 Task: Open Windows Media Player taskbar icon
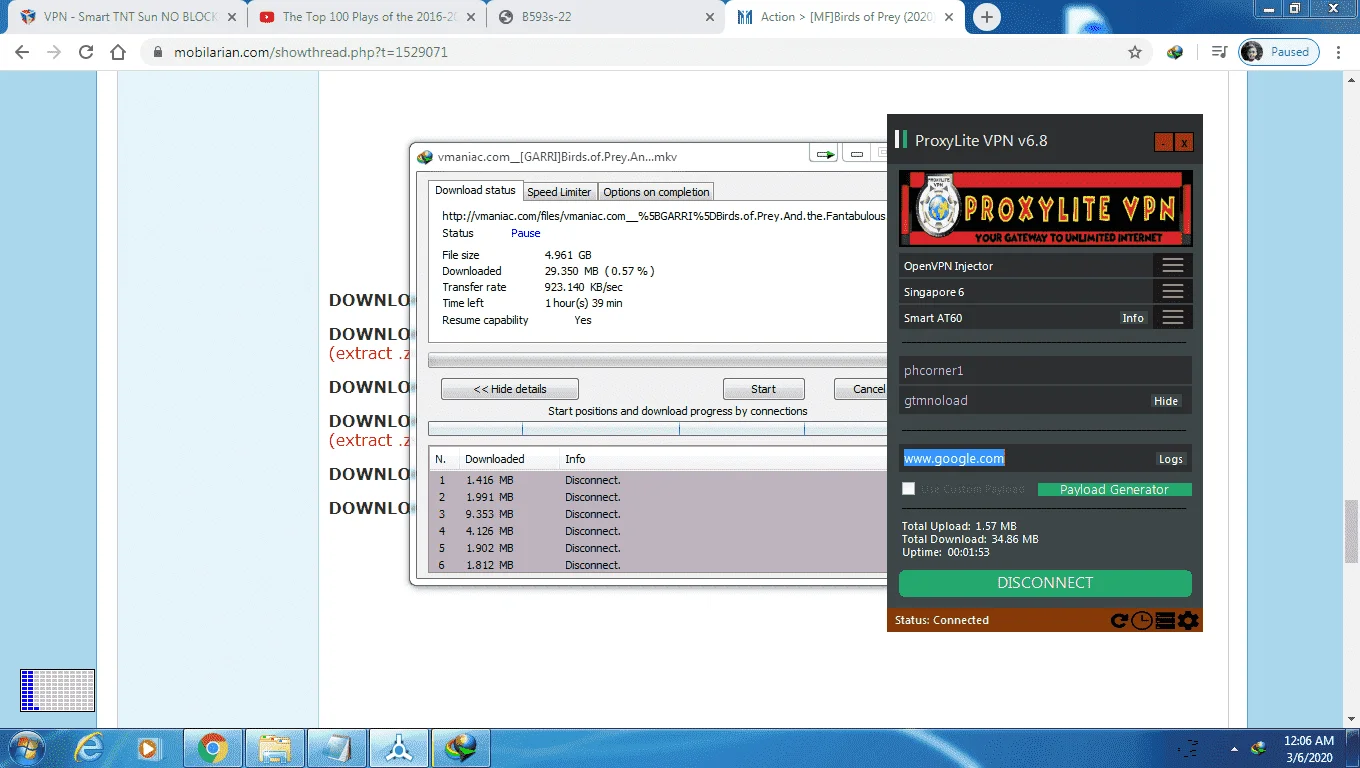tap(150, 748)
